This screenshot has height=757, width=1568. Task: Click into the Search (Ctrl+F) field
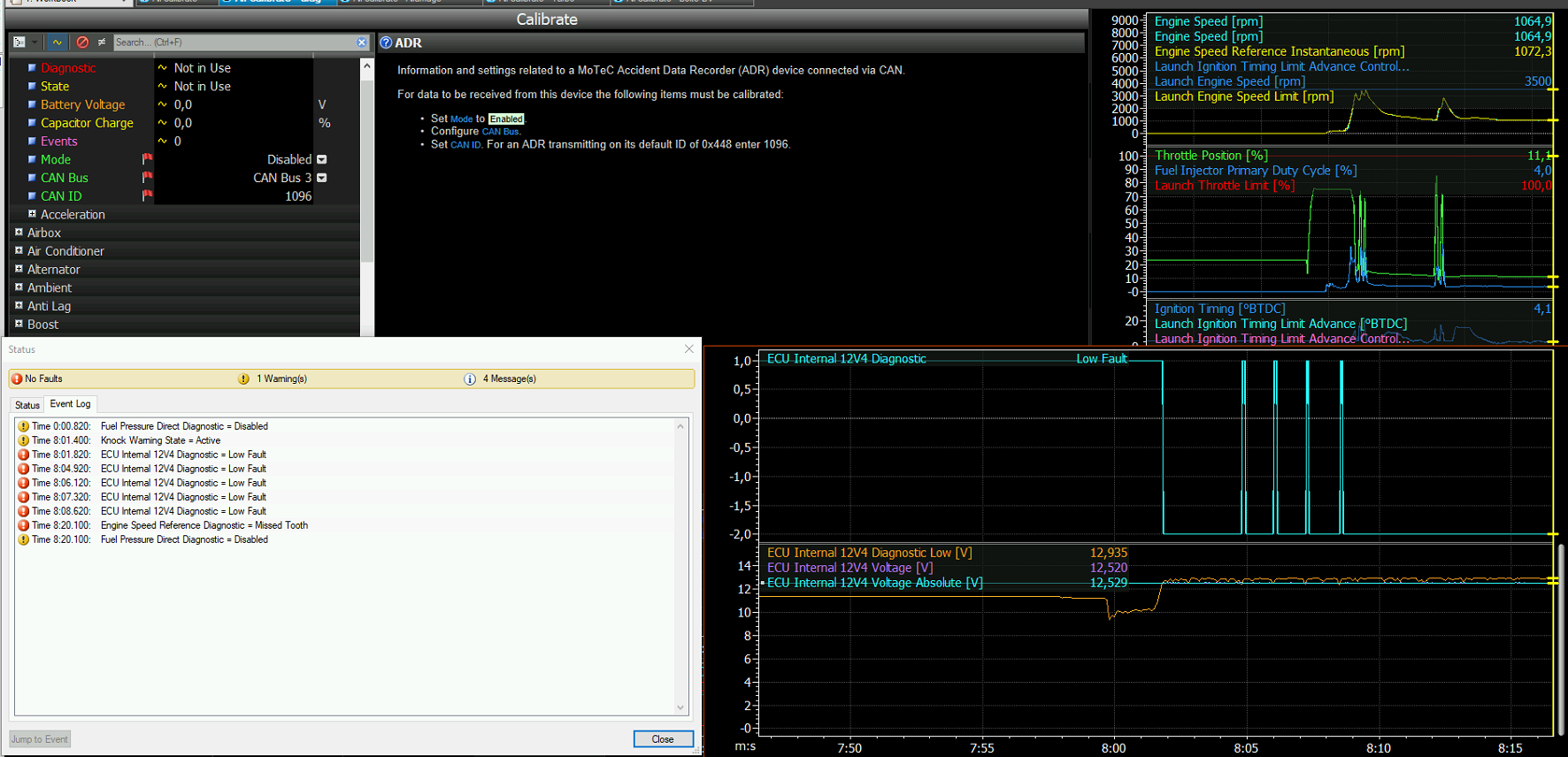234,42
